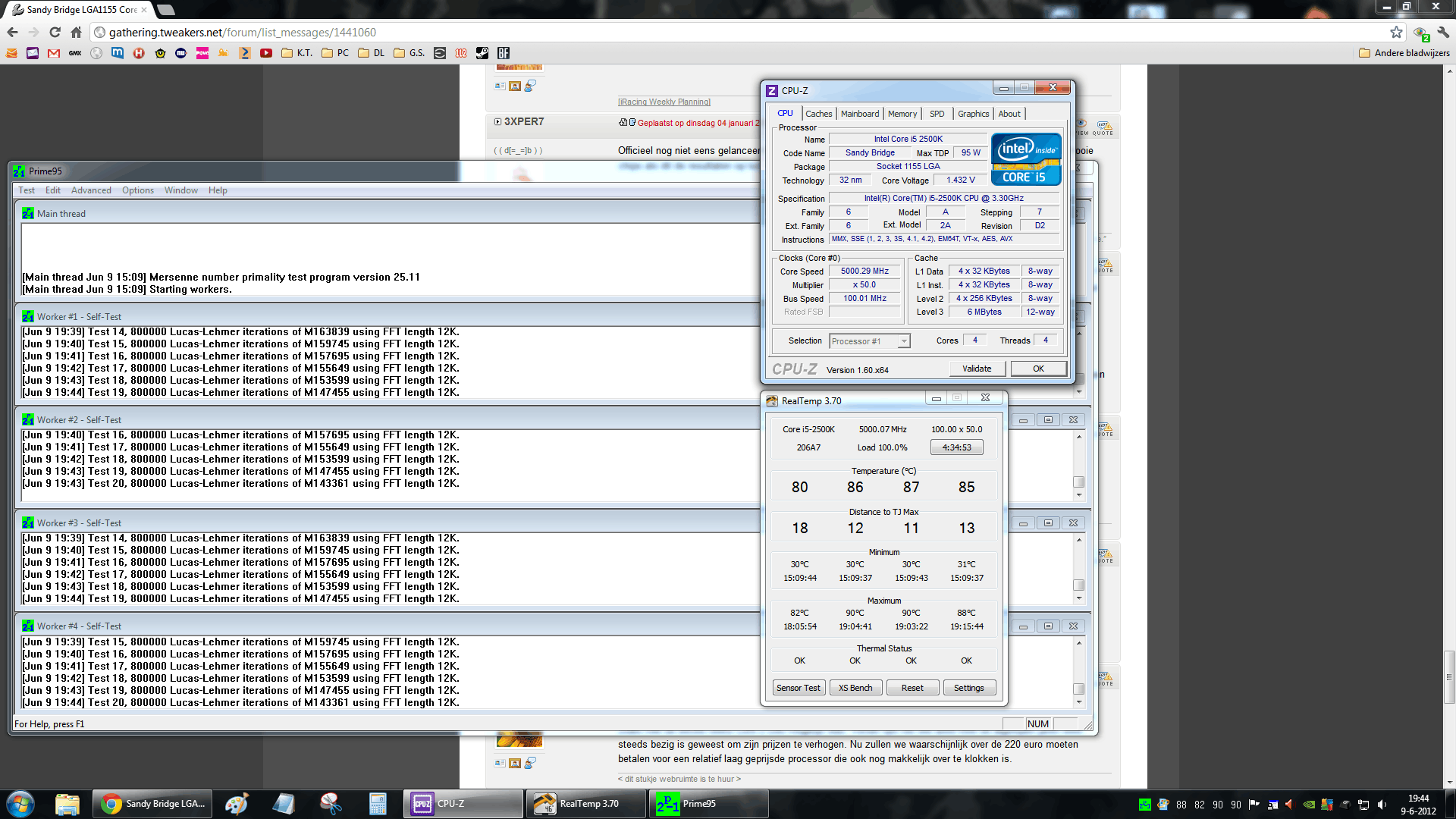Viewport: 1456px width, 819px height.
Task: Bookmark this page with the star icon
Action: tap(1396, 32)
